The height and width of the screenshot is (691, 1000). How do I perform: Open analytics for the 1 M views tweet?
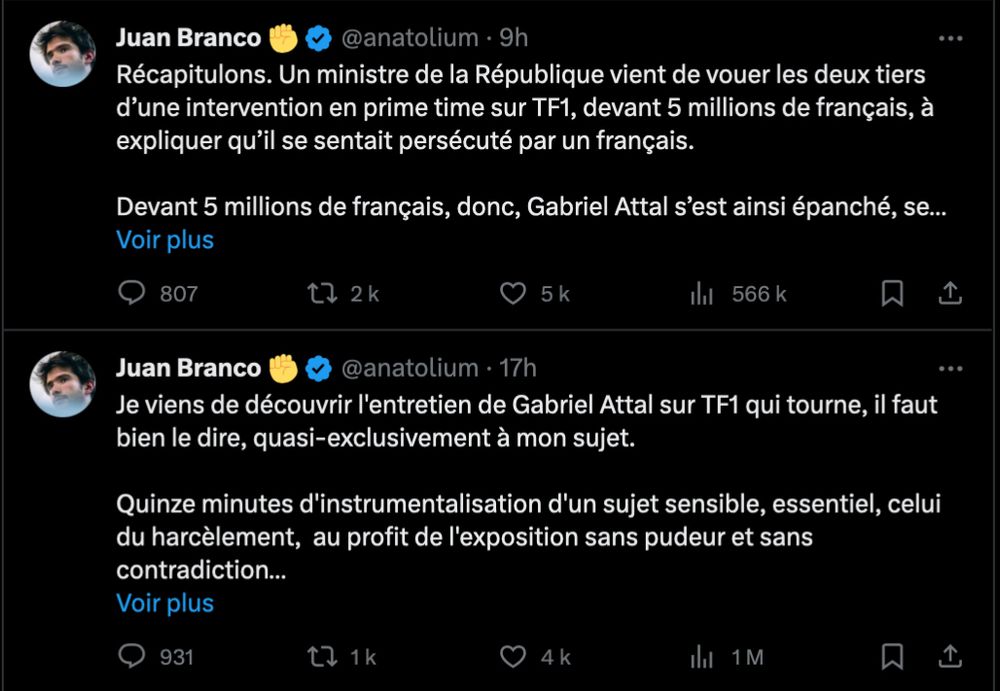pyautogui.click(x=703, y=657)
